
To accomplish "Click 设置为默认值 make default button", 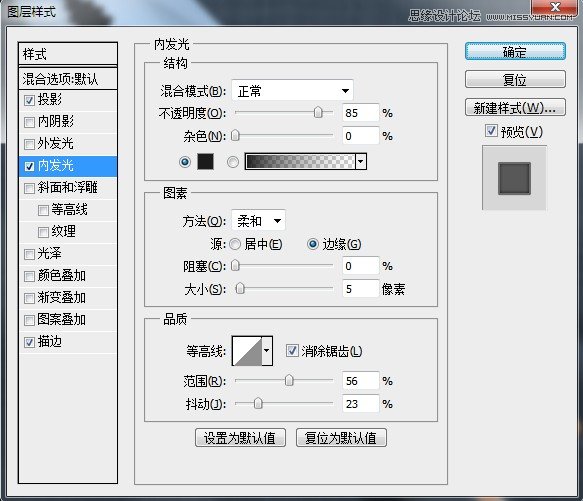I will (x=240, y=438).
